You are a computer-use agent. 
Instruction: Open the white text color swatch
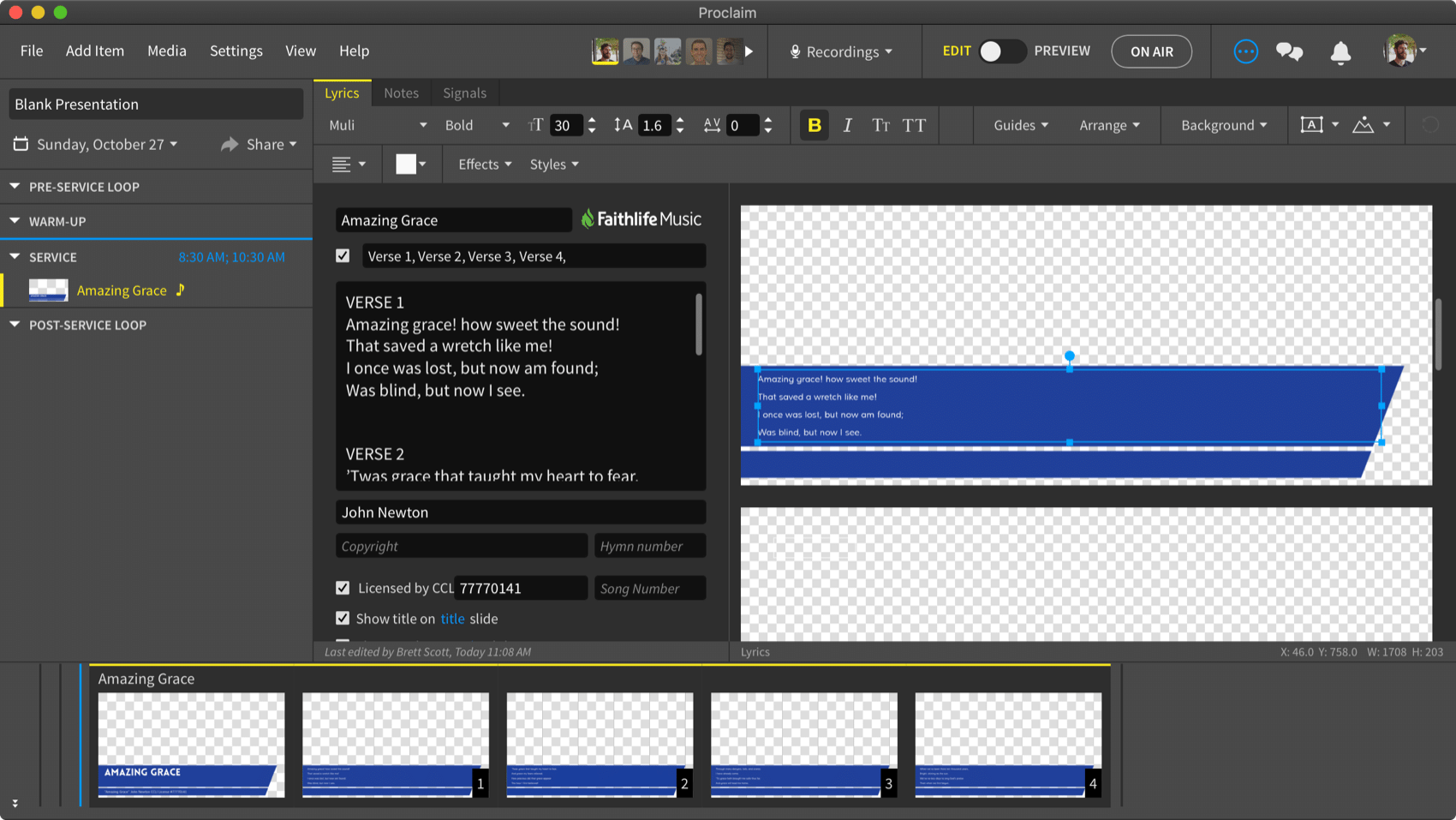tap(406, 164)
